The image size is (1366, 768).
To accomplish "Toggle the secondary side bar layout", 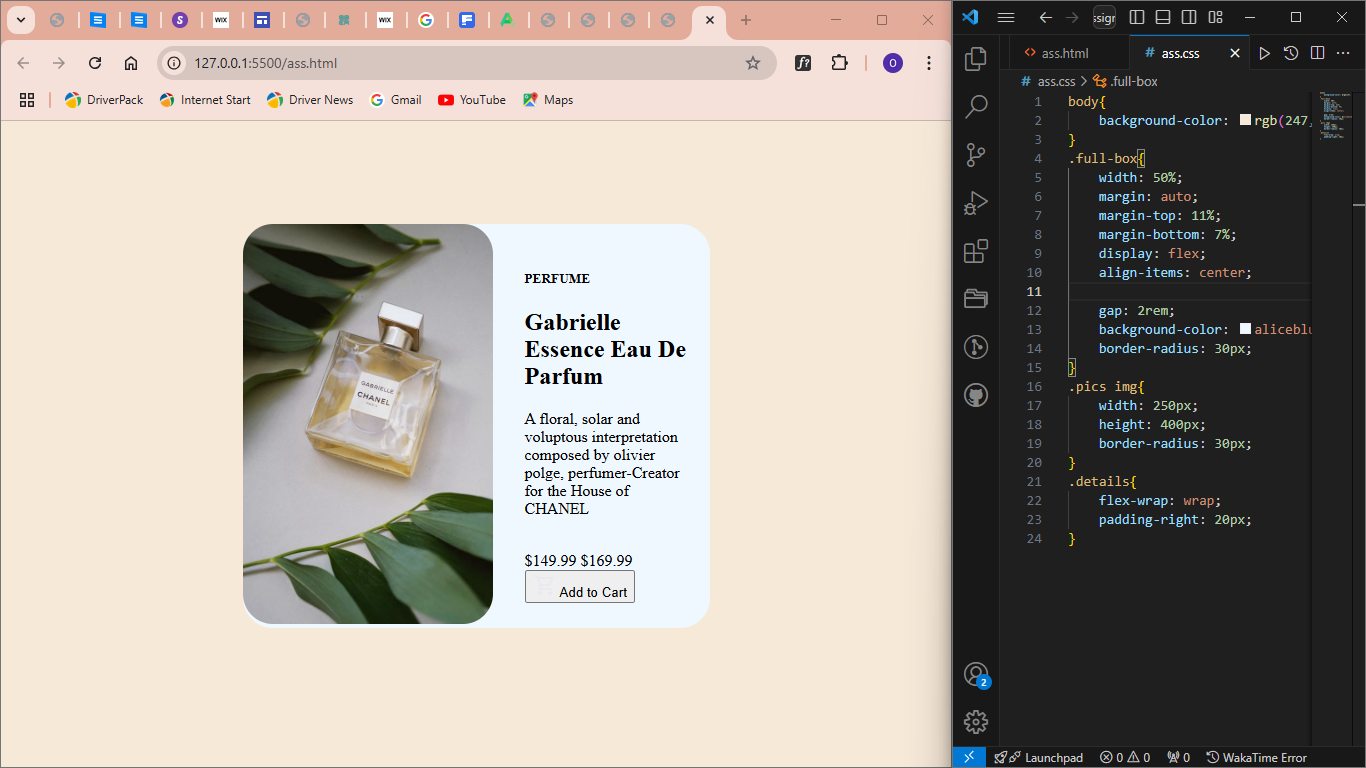I will coord(1189,18).
